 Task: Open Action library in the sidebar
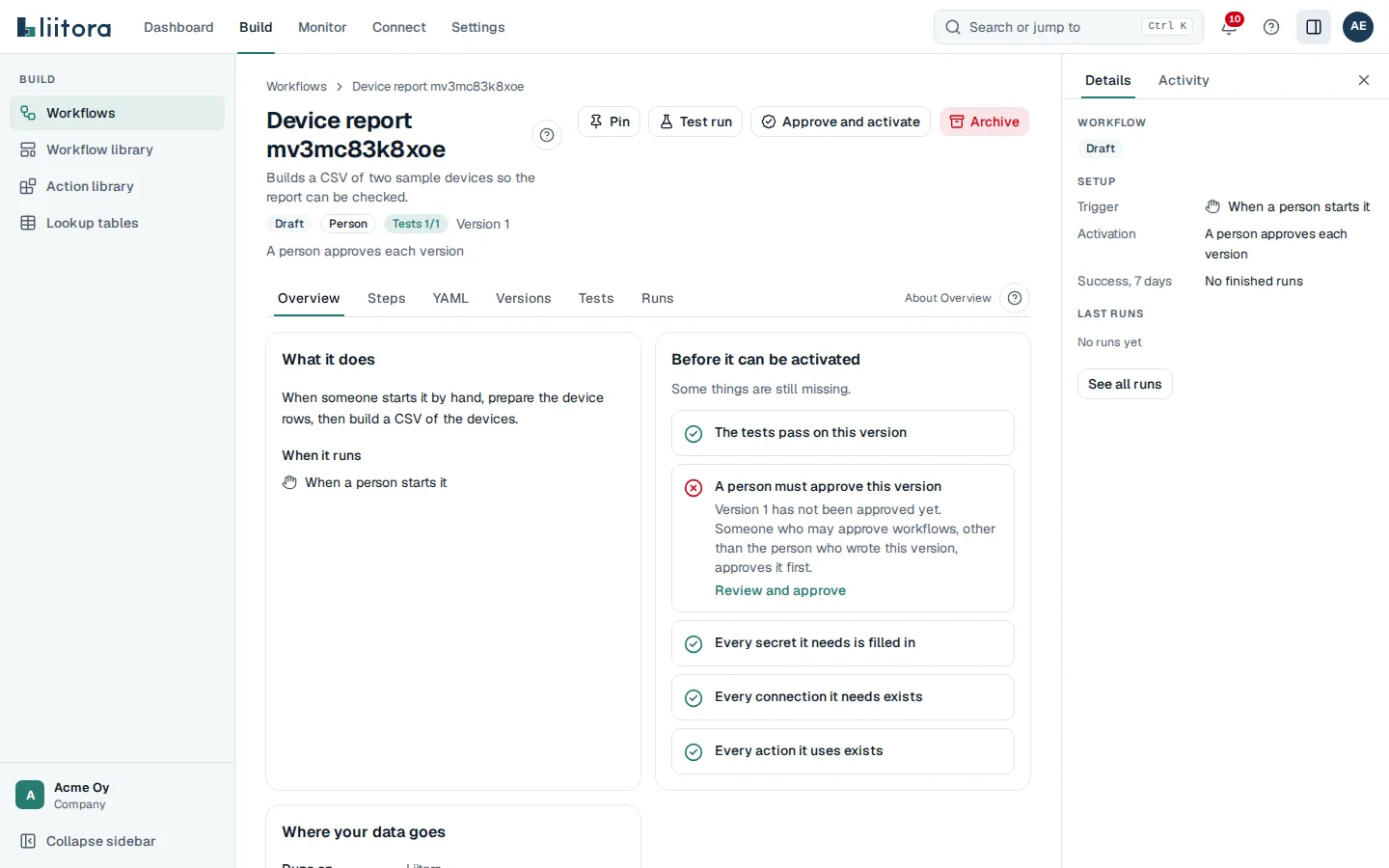tap(117, 186)
